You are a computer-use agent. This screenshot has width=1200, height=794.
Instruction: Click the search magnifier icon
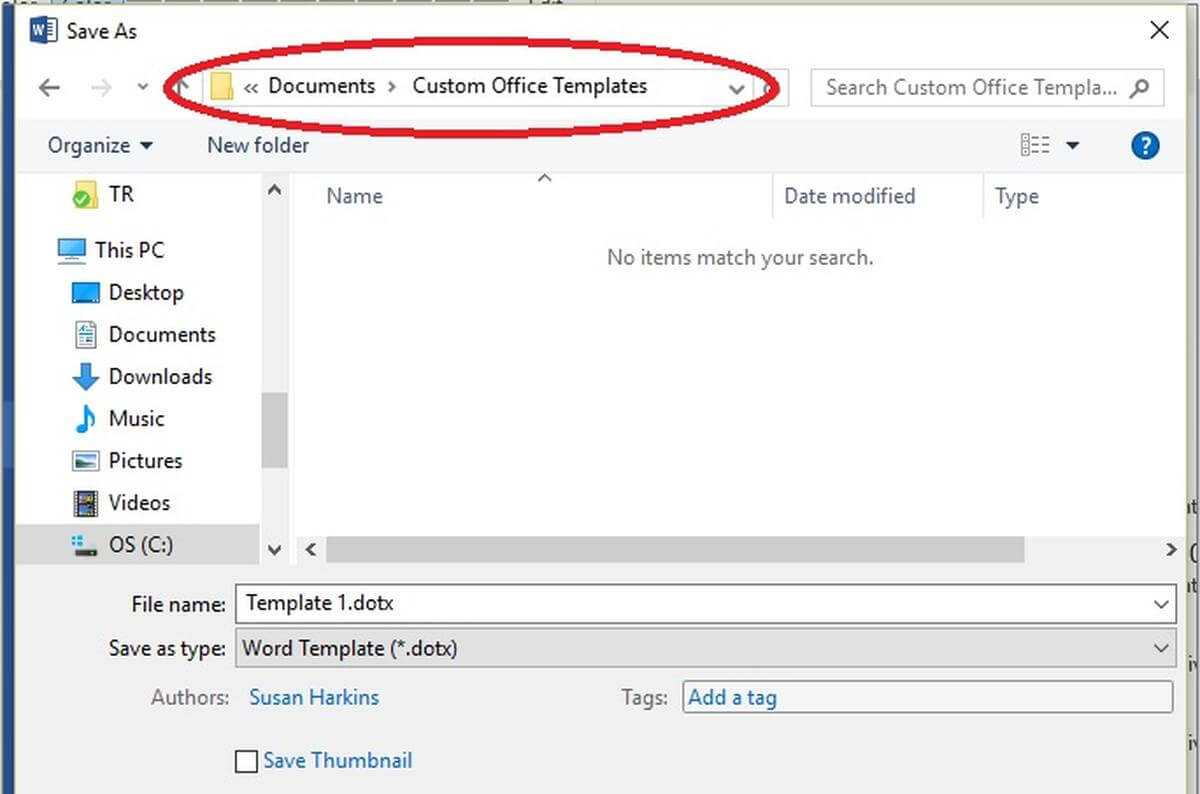1139,88
